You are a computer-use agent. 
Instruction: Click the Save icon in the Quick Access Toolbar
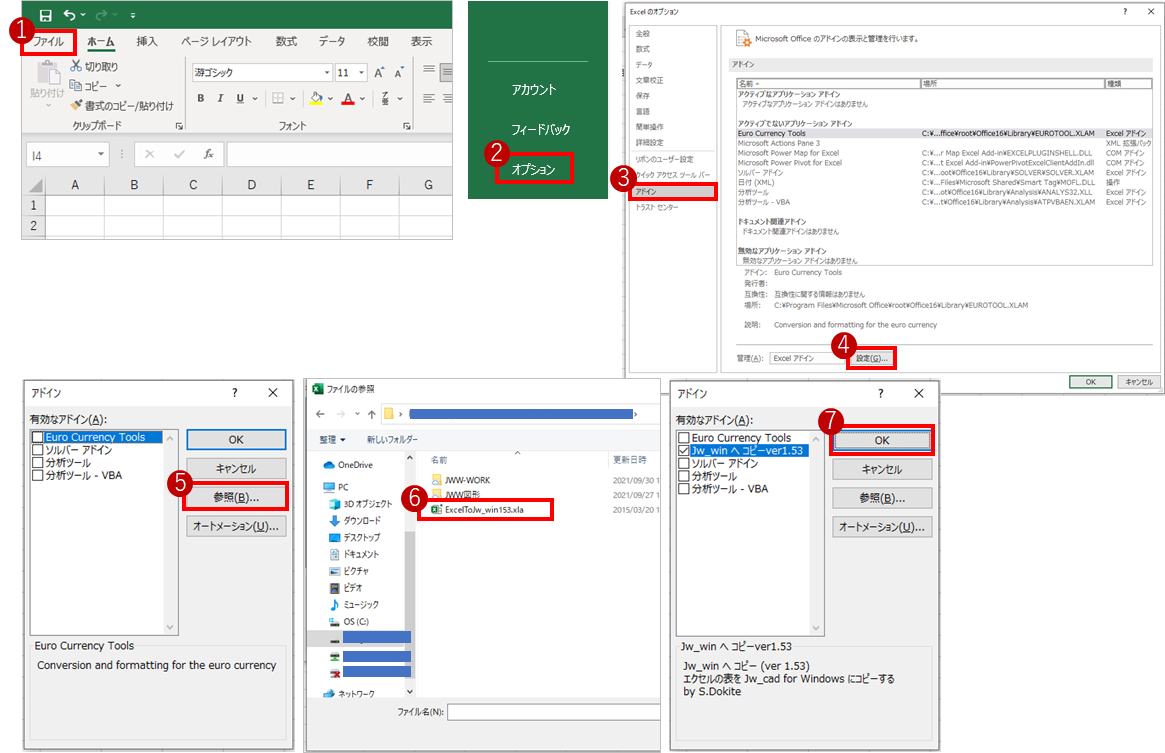click(45, 15)
